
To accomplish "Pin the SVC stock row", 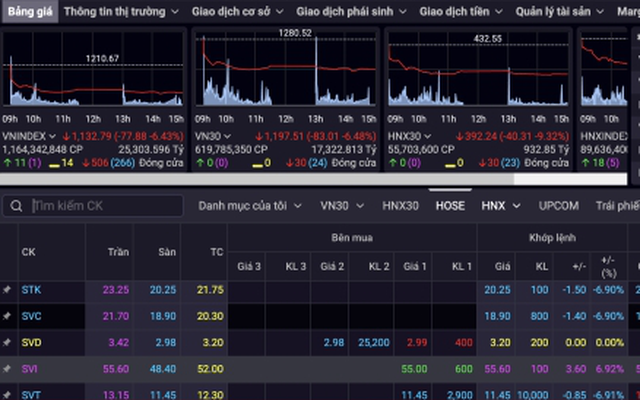I will point(6,316).
